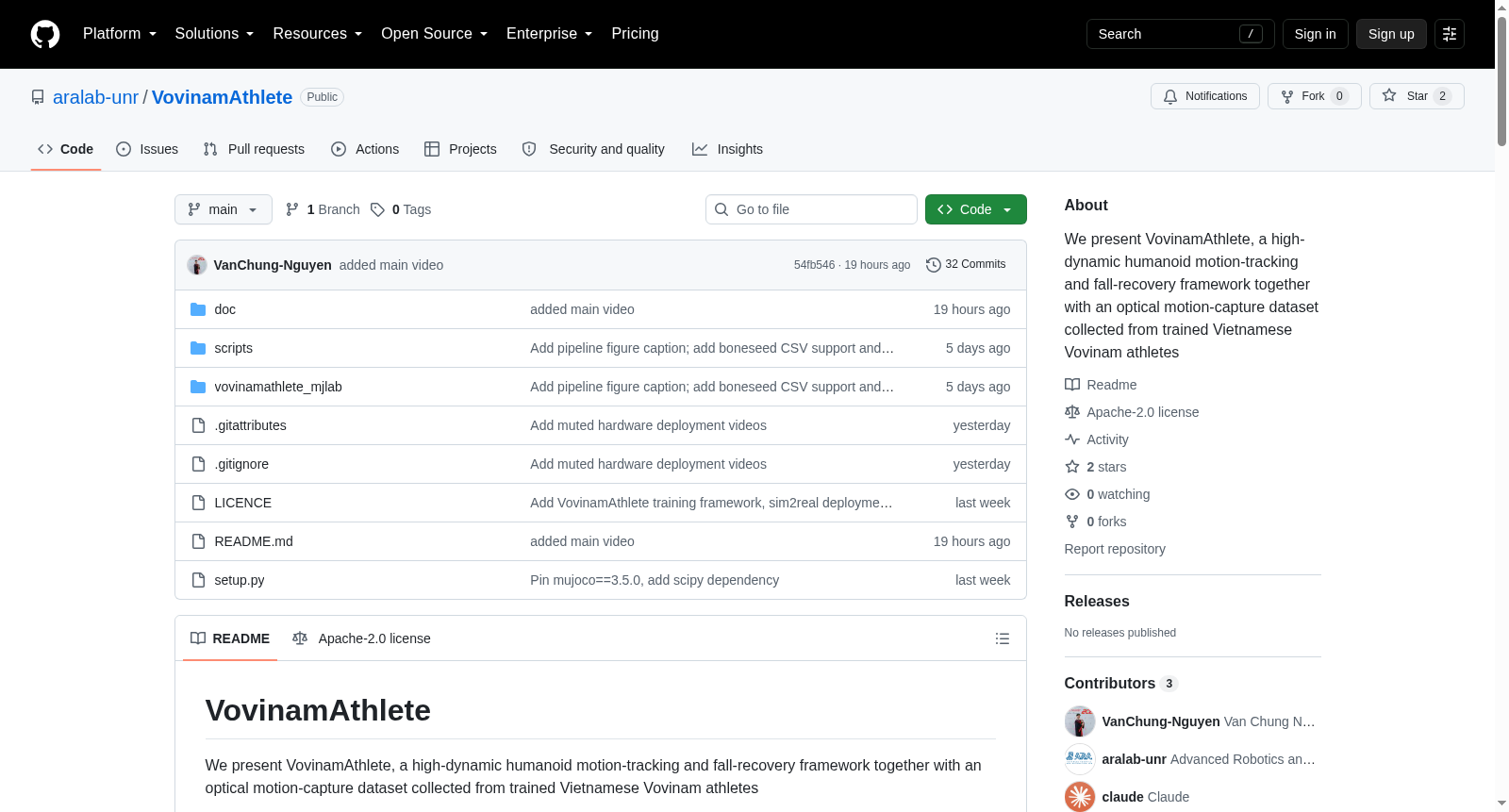This screenshot has width=1509, height=812.
Task: Click the repository icon beside aralab-unr
Action: pyautogui.click(x=38, y=97)
